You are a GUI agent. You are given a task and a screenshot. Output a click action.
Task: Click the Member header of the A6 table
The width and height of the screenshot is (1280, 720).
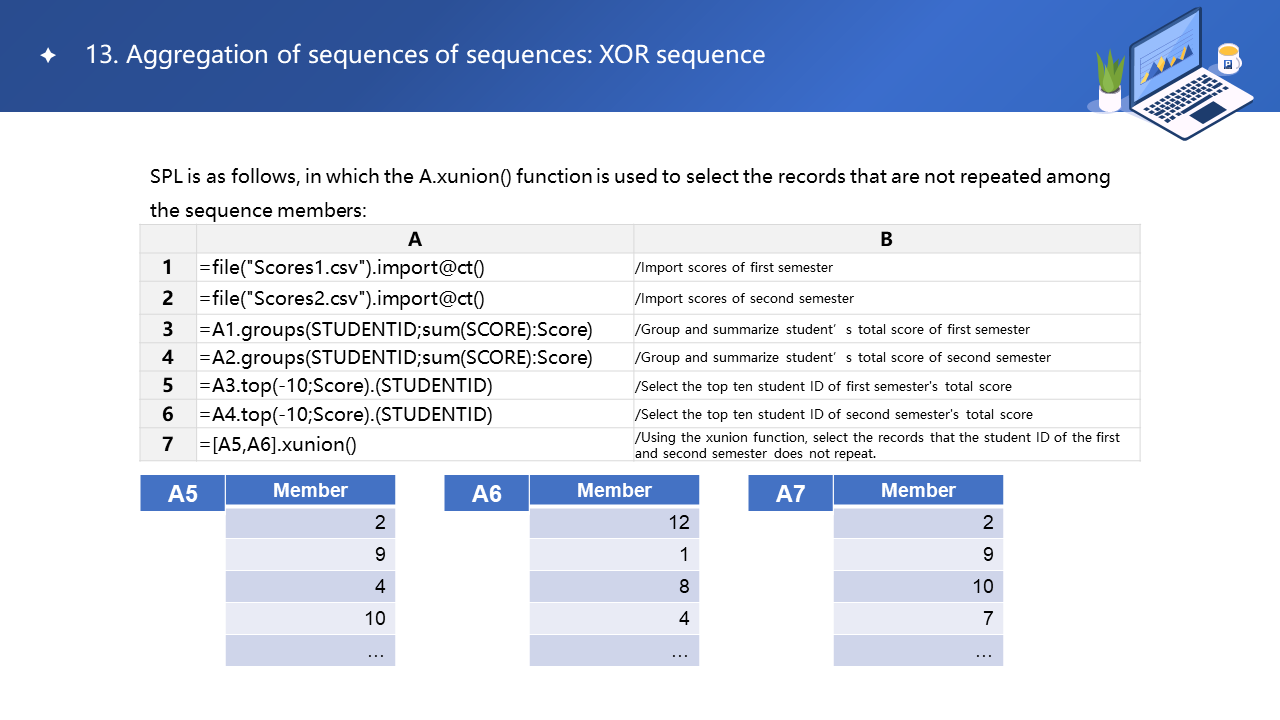(x=614, y=490)
